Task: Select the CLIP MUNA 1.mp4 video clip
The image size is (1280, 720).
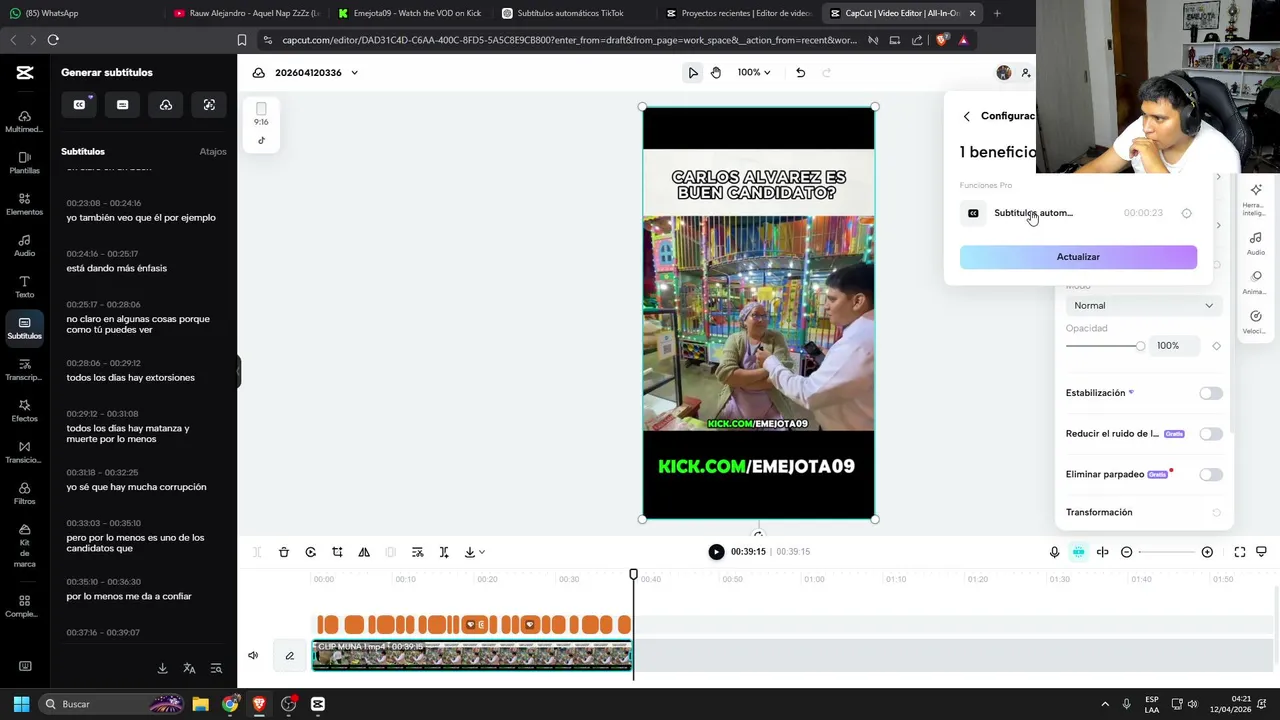Action: tap(472, 656)
